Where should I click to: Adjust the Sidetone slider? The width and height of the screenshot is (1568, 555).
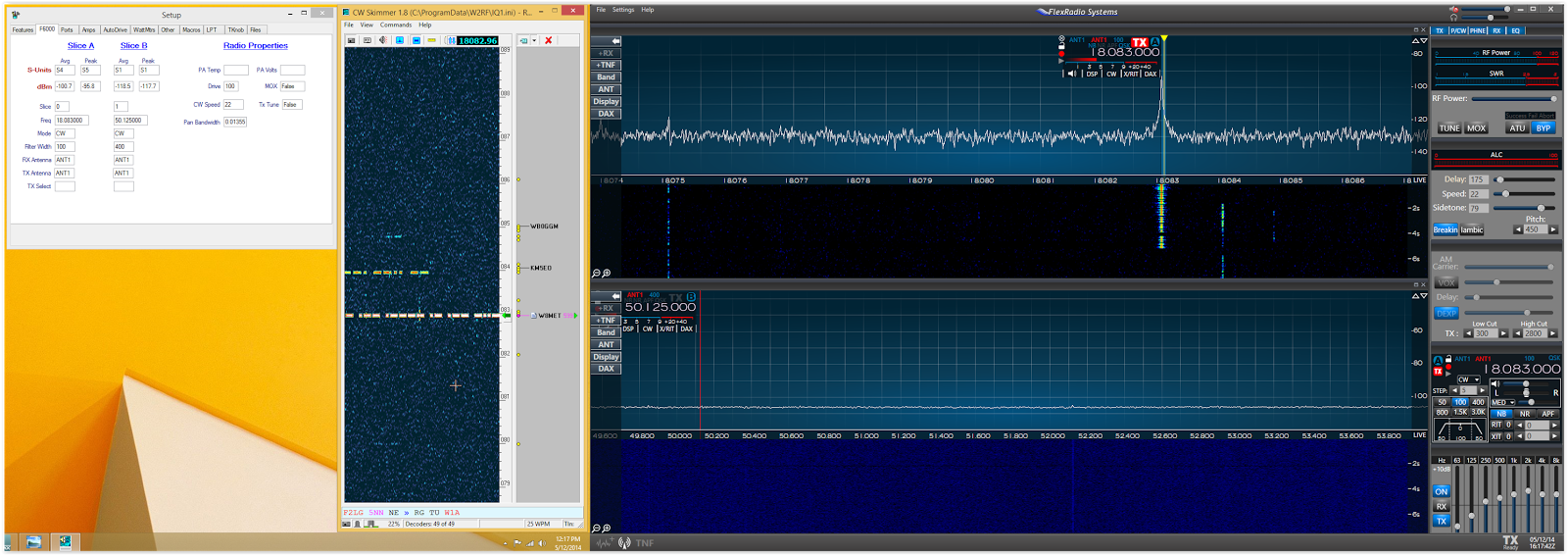pyautogui.click(x=1525, y=208)
